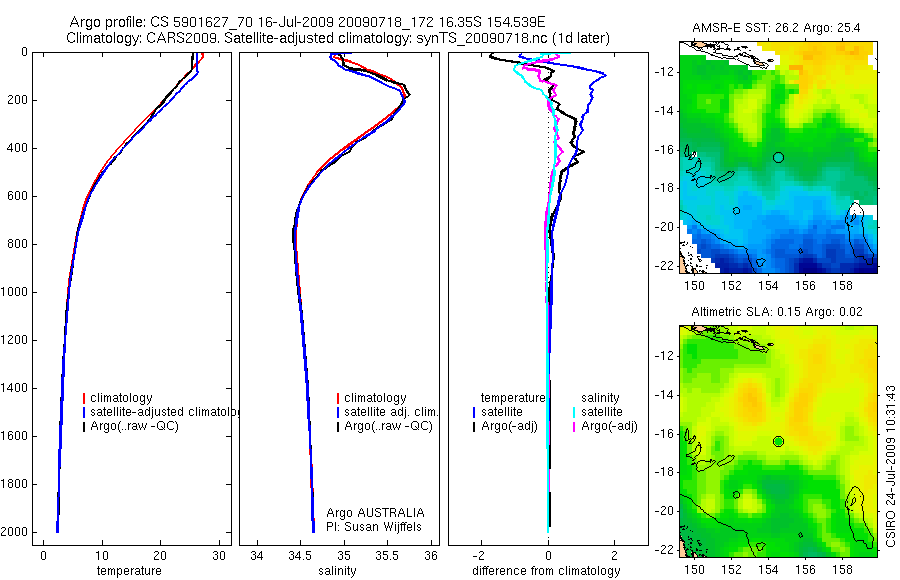The height and width of the screenshot is (580, 900).
Task: Click the 'temperature' x-axis label
Action: click(x=129, y=571)
